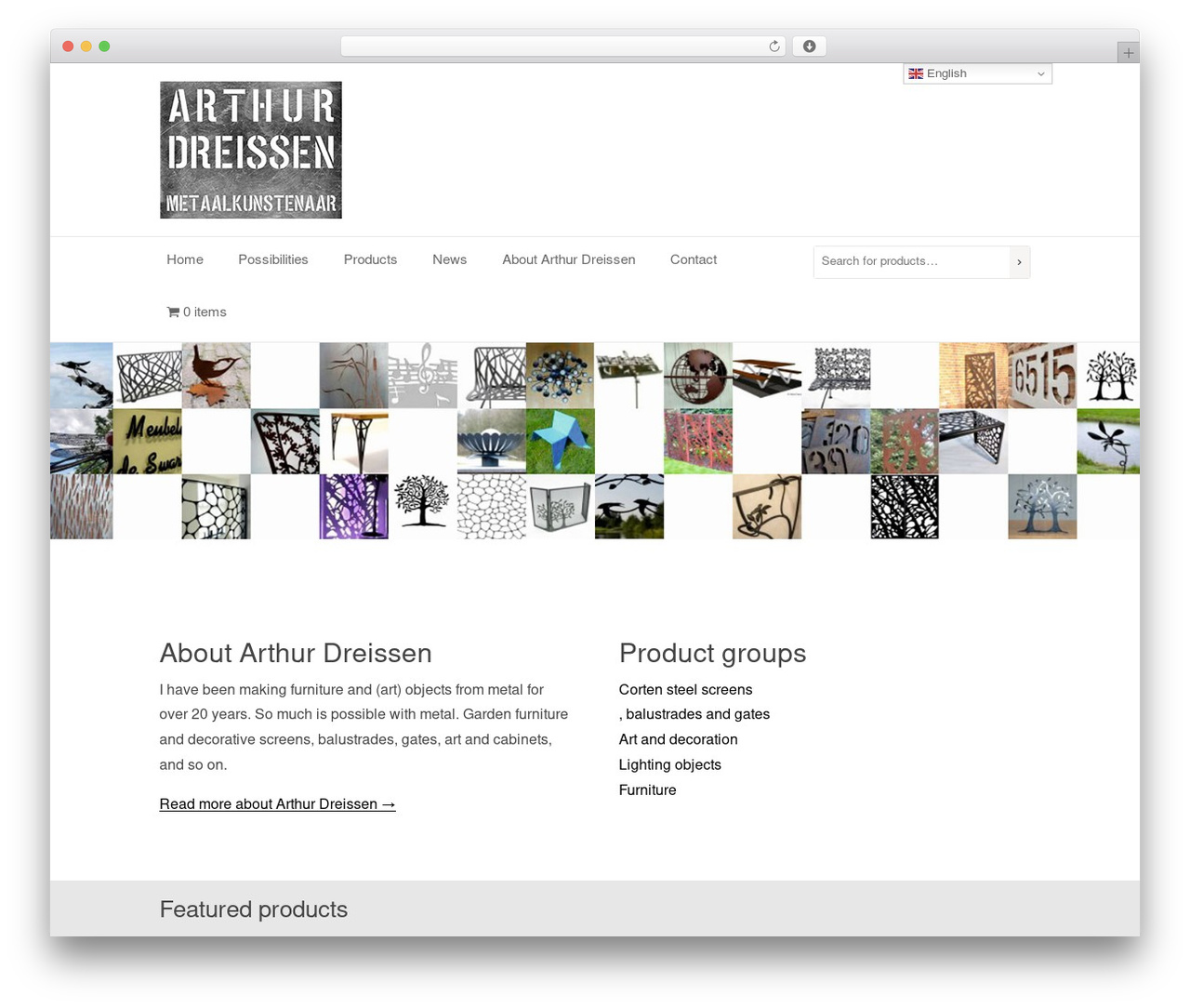Open the Meubel sign lettering thumbnail
1190x1008 pixels.
(147, 441)
